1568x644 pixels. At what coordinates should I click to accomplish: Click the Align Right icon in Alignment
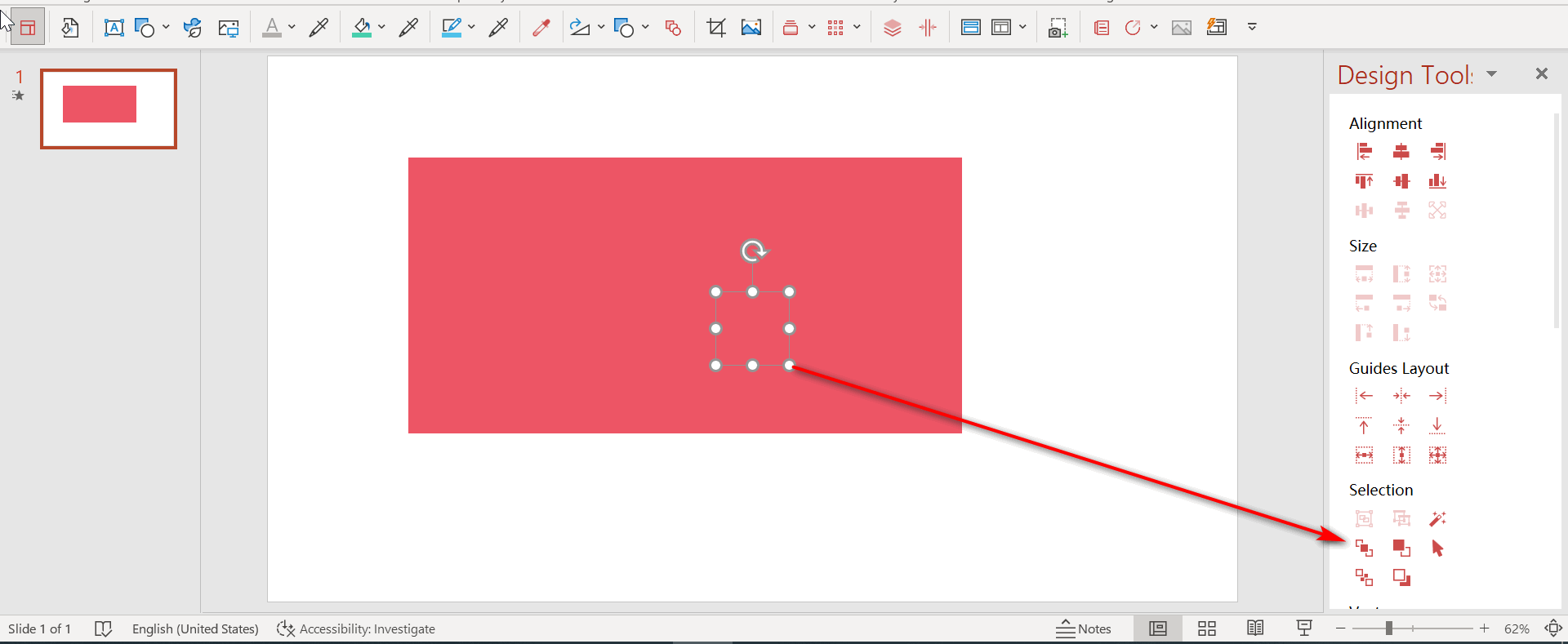point(1438,151)
